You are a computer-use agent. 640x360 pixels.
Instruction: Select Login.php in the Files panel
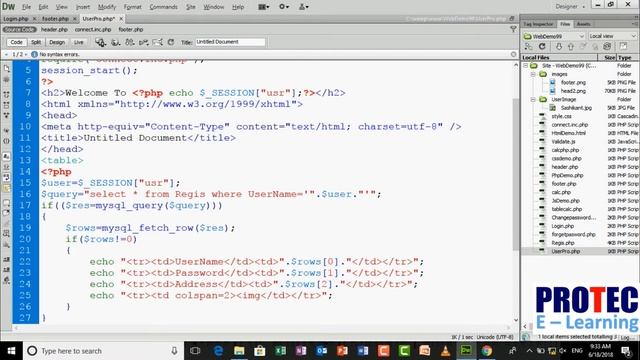pyautogui.click(x=563, y=226)
